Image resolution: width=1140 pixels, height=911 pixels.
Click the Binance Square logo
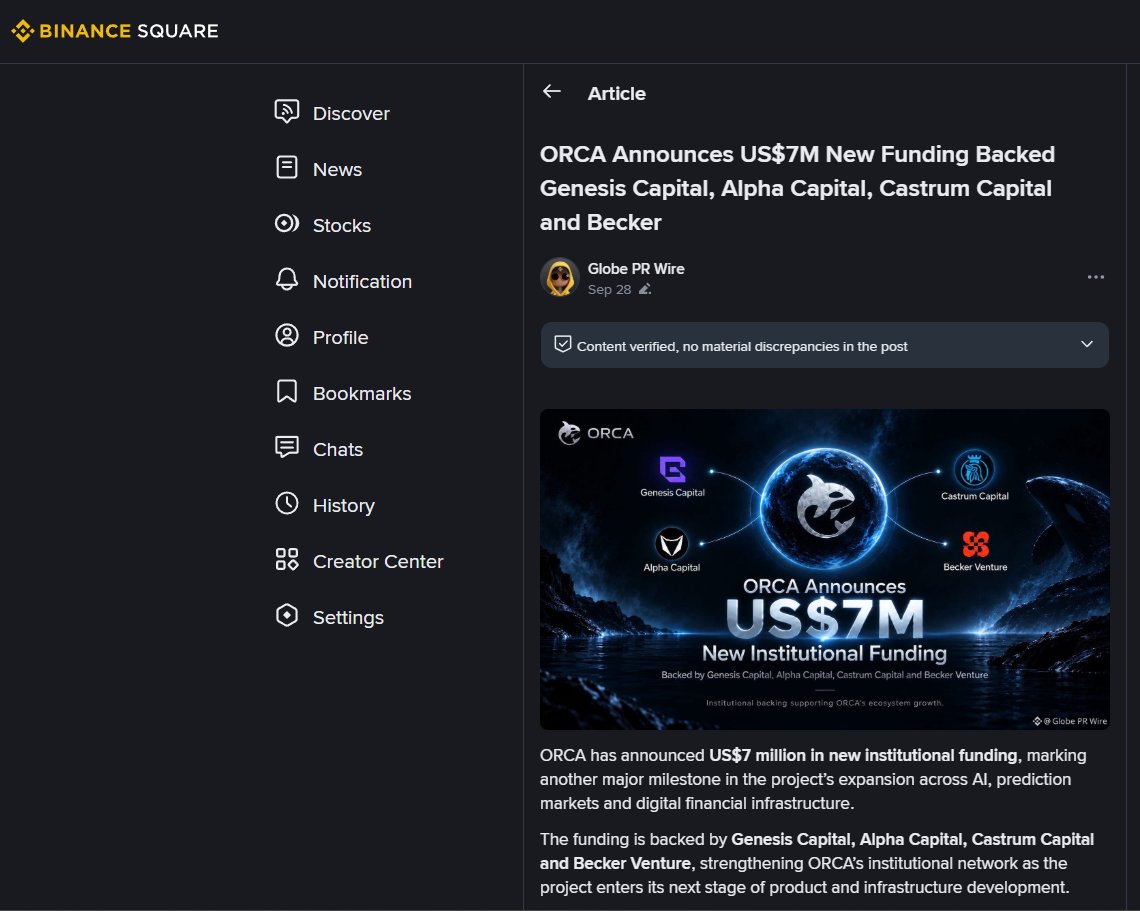(115, 31)
